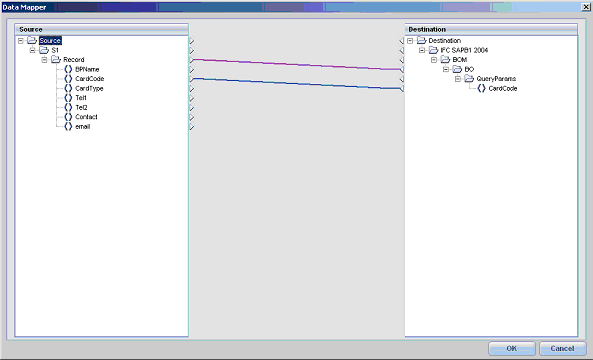Viewport: 593px width, 360px height.
Task: Click the braces icon next to CardType
Action: click(x=68, y=88)
